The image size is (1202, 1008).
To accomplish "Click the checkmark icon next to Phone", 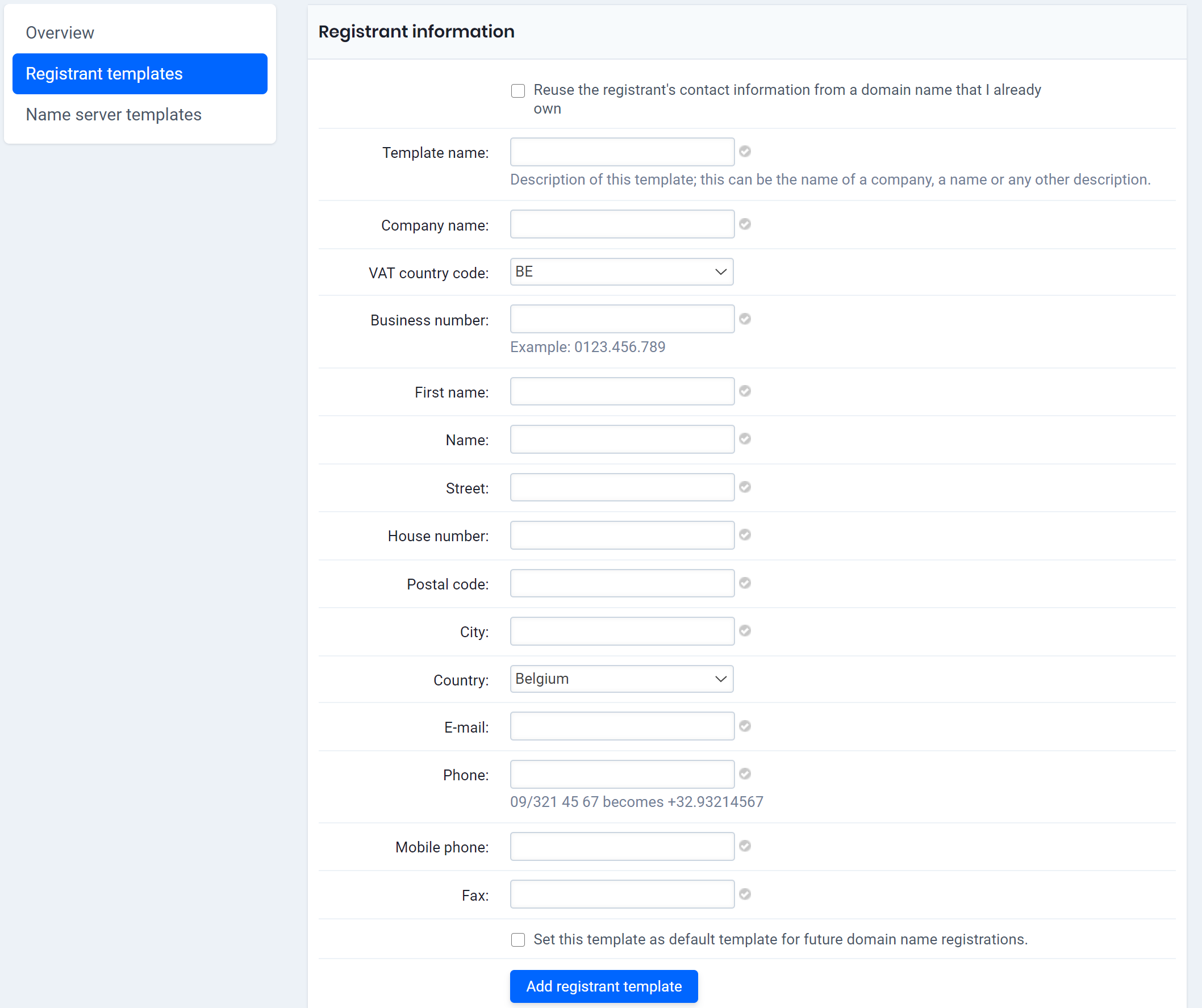I will (x=745, y=774).
